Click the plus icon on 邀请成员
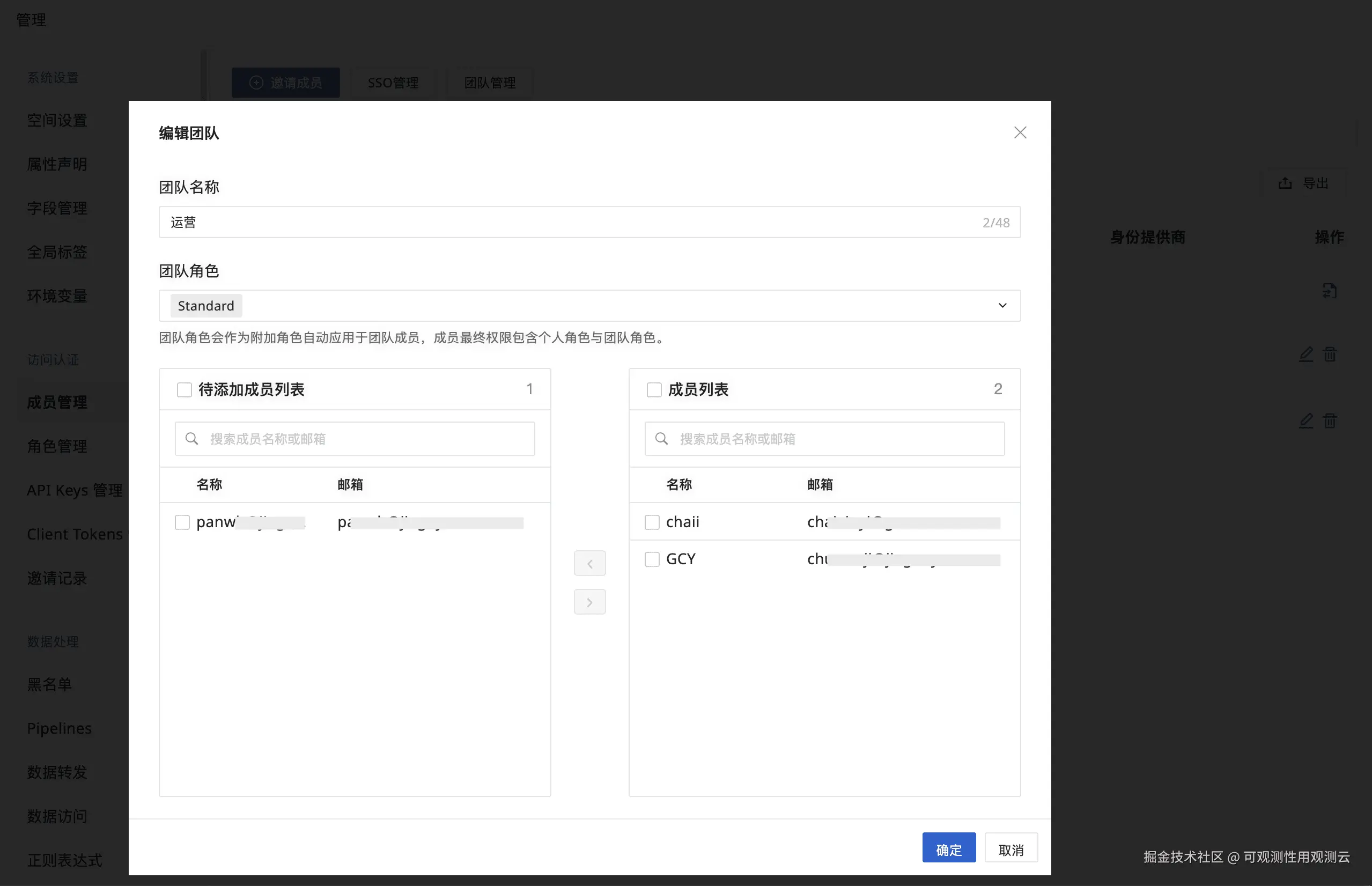The width and height of the screenshot is (1372, 886). click(256, 83)
